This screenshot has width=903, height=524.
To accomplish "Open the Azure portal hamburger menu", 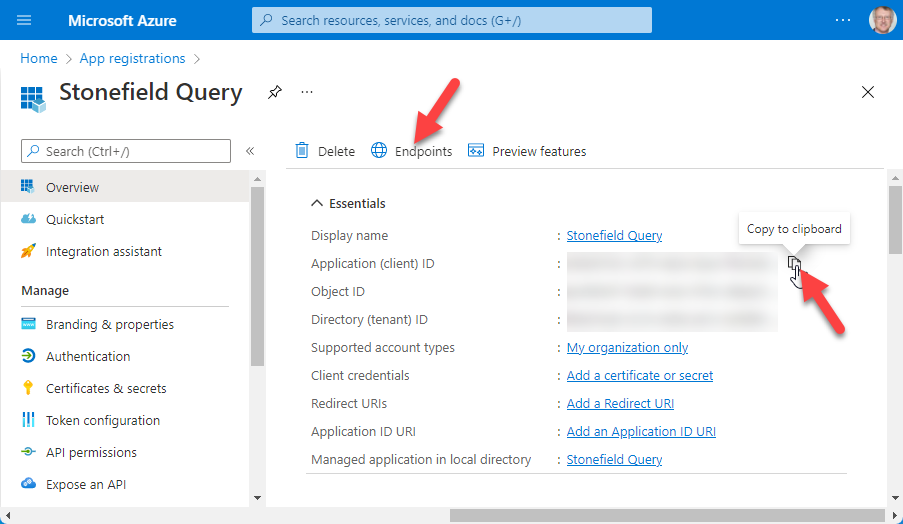I will tap(25, 20).
